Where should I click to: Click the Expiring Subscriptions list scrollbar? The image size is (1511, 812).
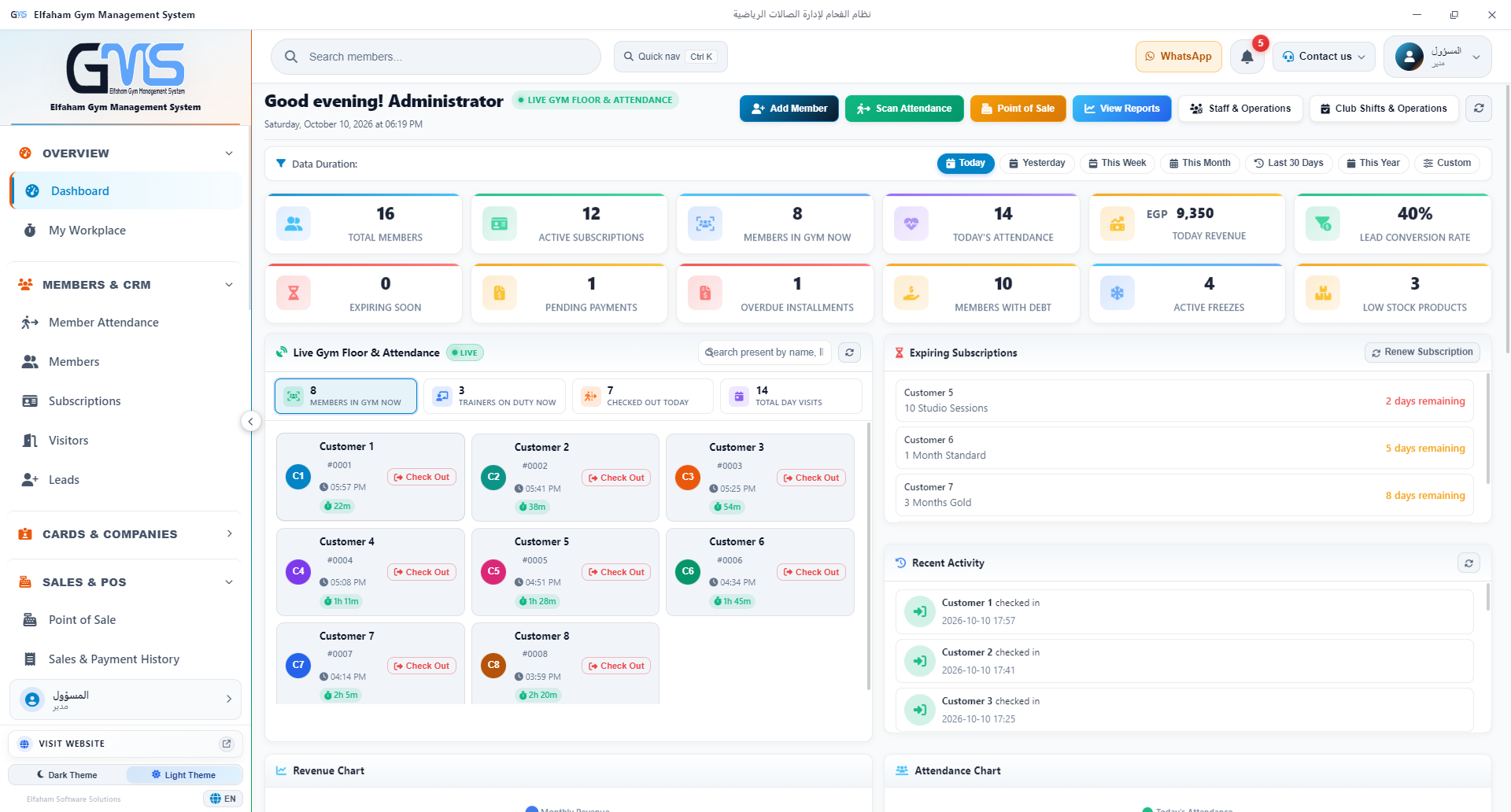pyautogui.click(x=1487, y=429)
